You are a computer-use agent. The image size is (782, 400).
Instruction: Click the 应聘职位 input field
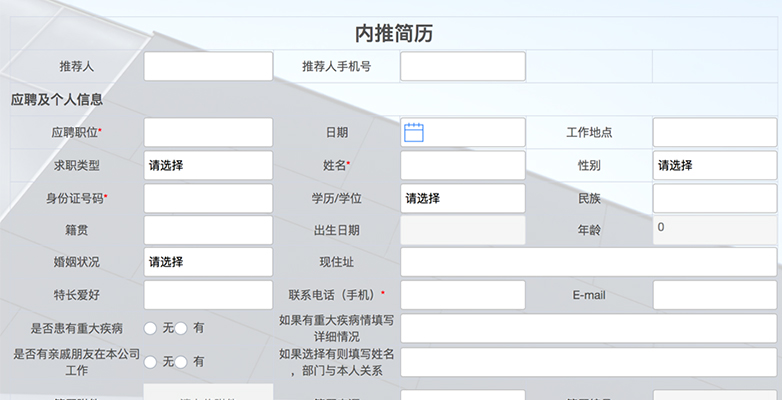click(x=208, y=132)
